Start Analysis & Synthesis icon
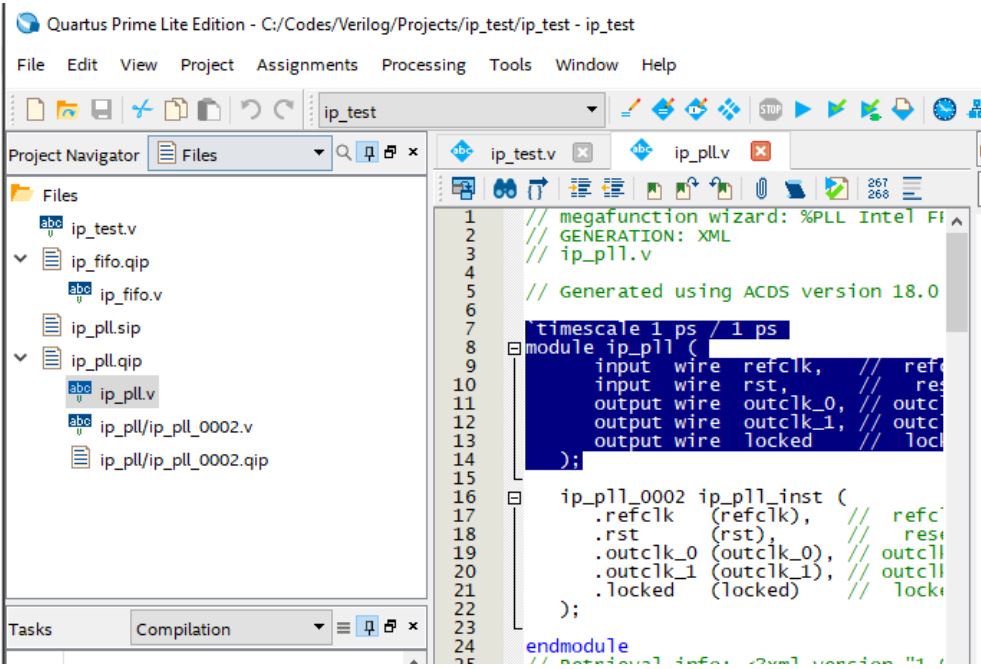981x669 pixels. [x=836, y=110]
